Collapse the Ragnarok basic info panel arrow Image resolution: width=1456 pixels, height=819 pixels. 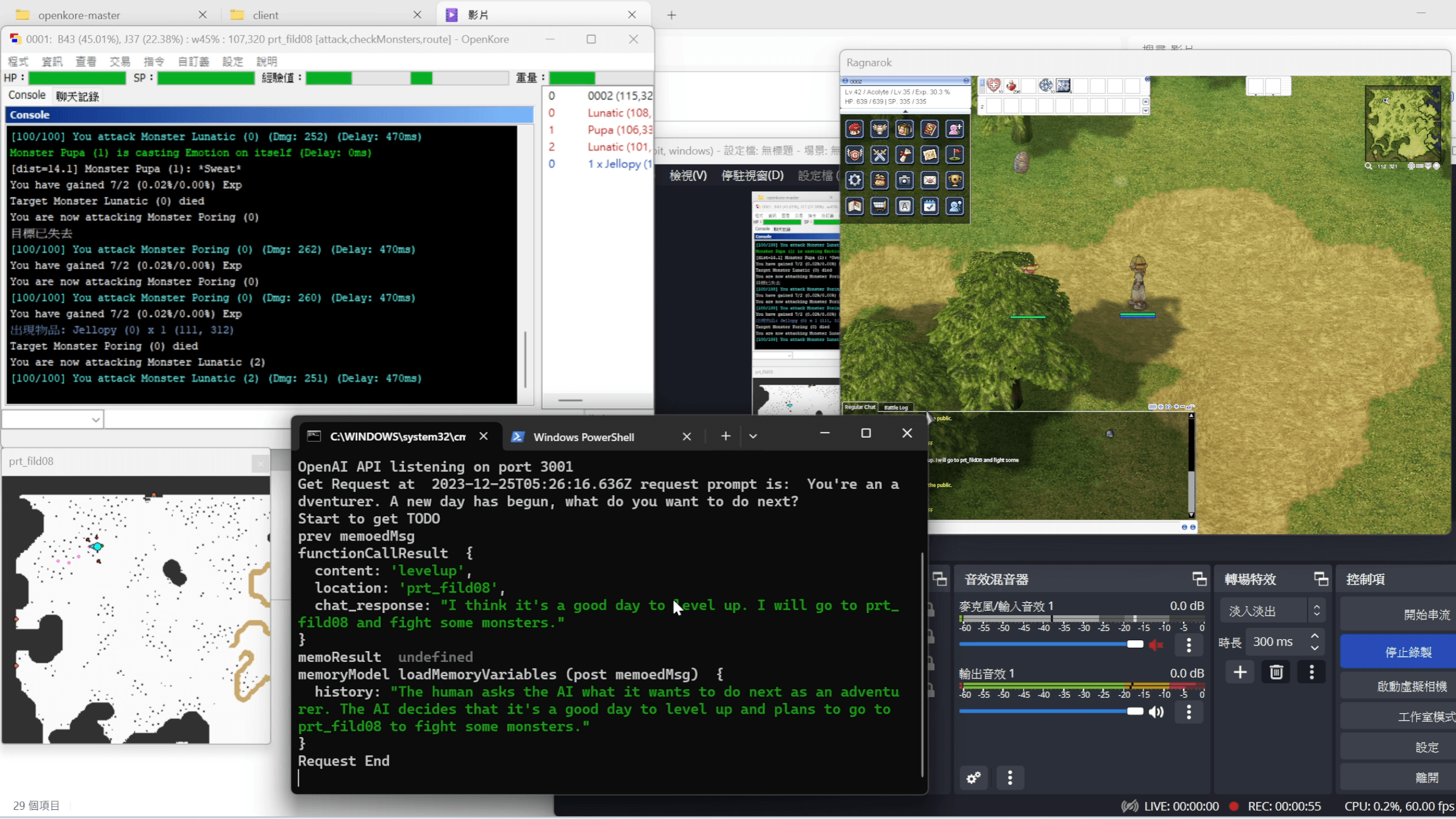905,112
